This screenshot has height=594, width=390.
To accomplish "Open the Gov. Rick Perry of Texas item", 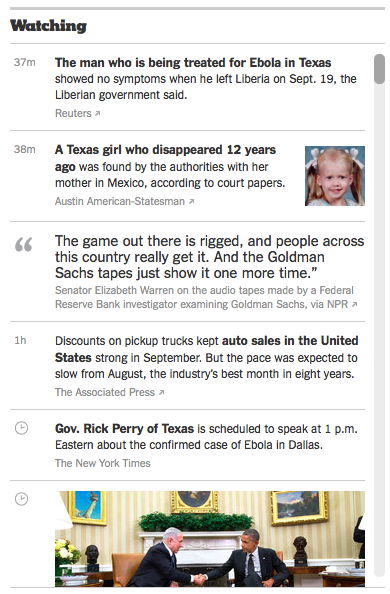I will 124,428.
